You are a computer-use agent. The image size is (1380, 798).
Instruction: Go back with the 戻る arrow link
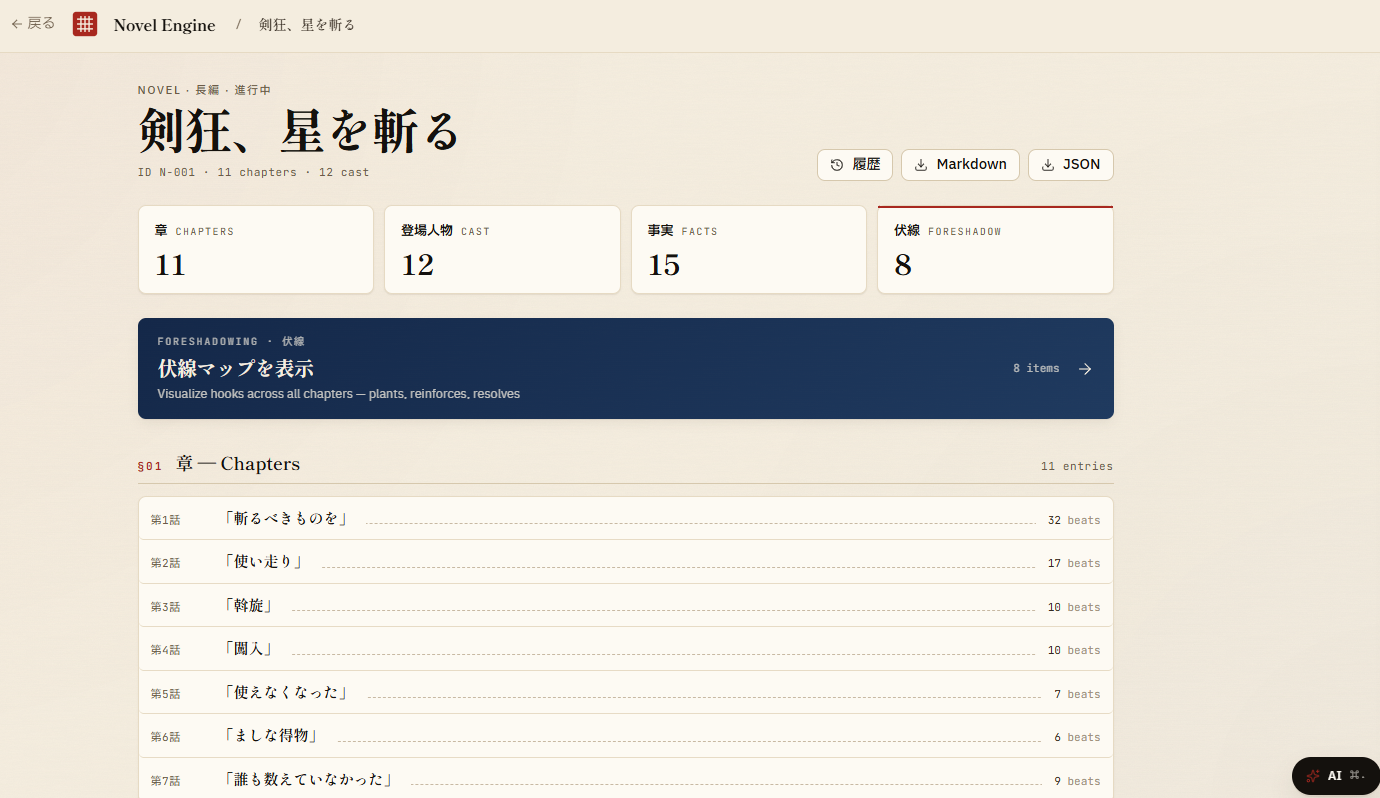point(33,23)
